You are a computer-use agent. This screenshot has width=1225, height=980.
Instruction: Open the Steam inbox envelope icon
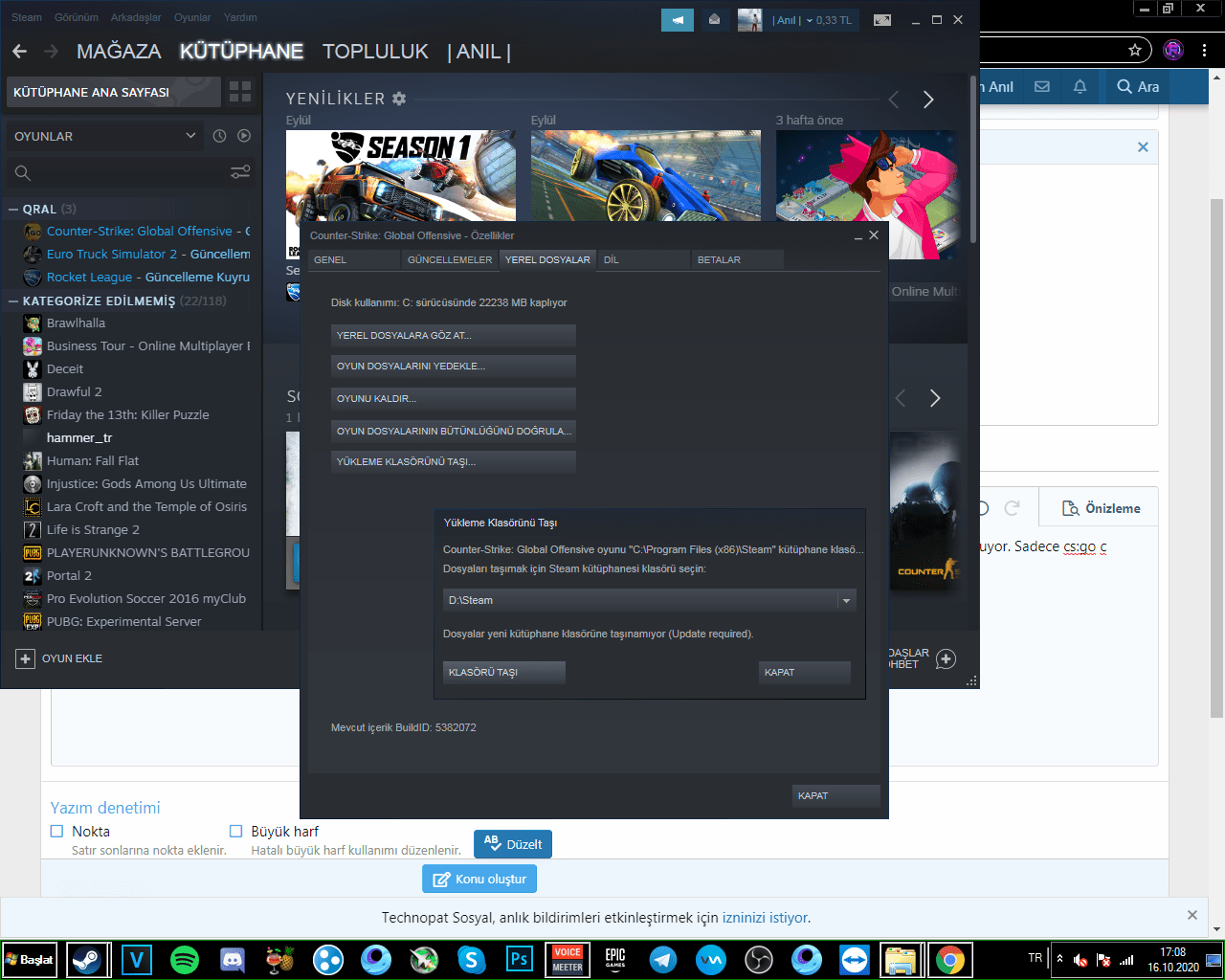click(714, 20)
